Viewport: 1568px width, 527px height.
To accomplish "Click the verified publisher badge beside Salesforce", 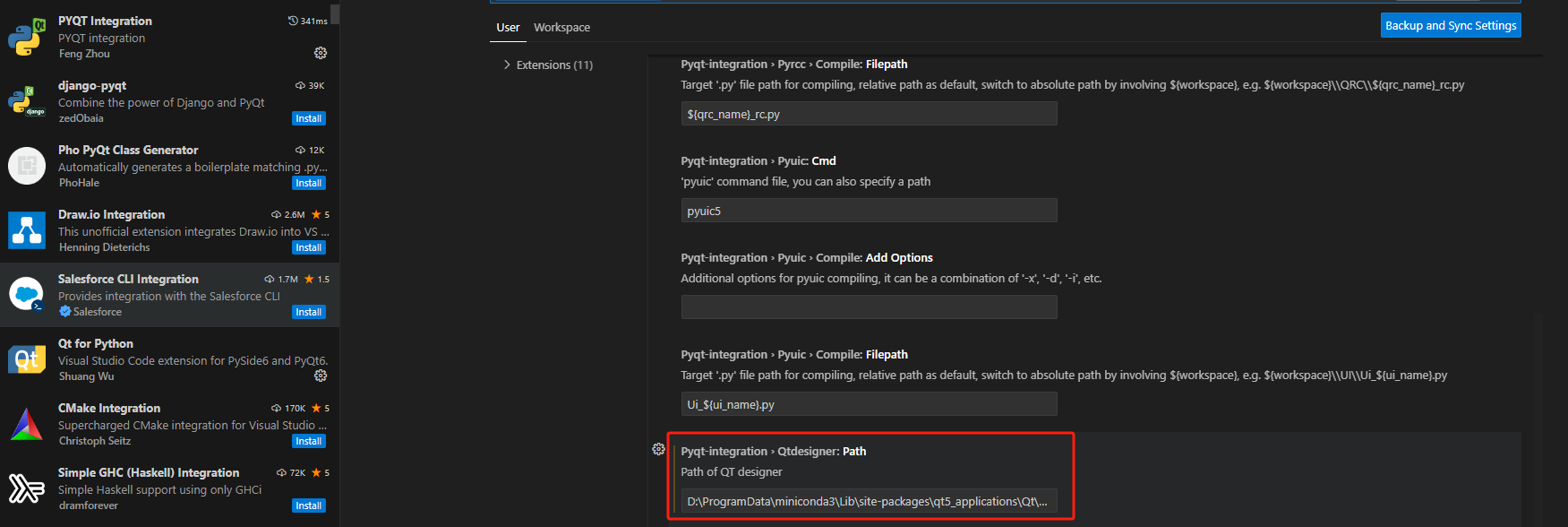I will (x=64, y=311).
